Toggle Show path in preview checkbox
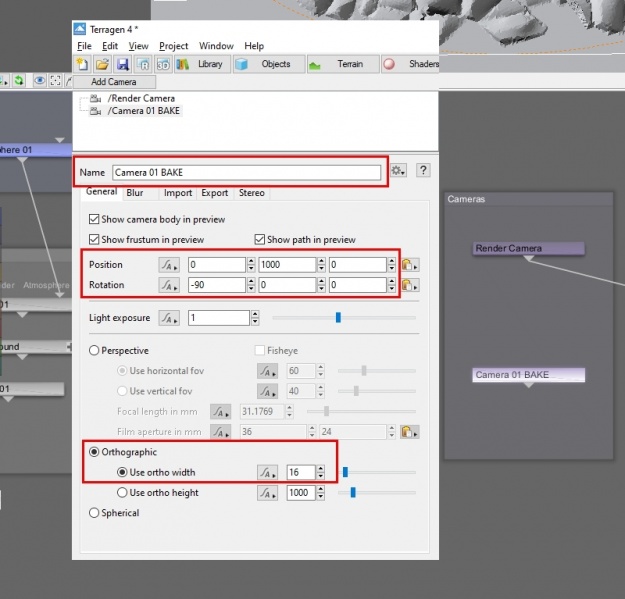 coord(259,240)
